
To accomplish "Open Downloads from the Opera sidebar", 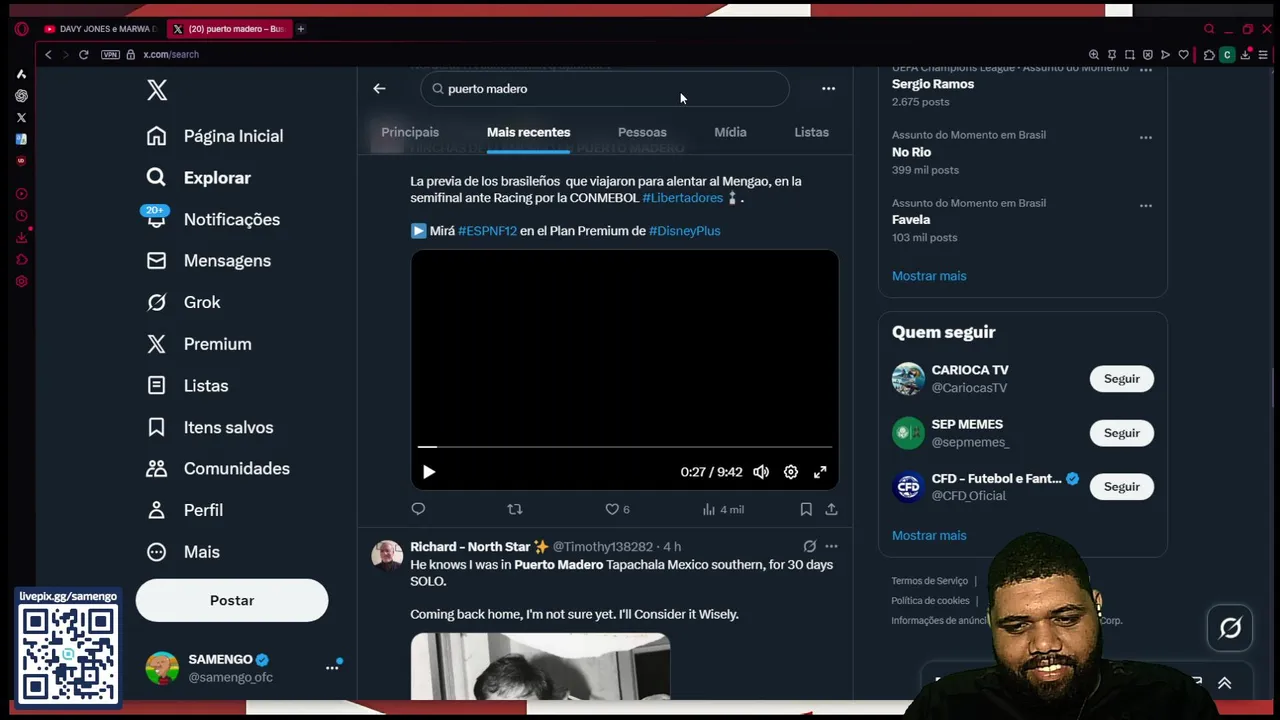I will point(21,238).
